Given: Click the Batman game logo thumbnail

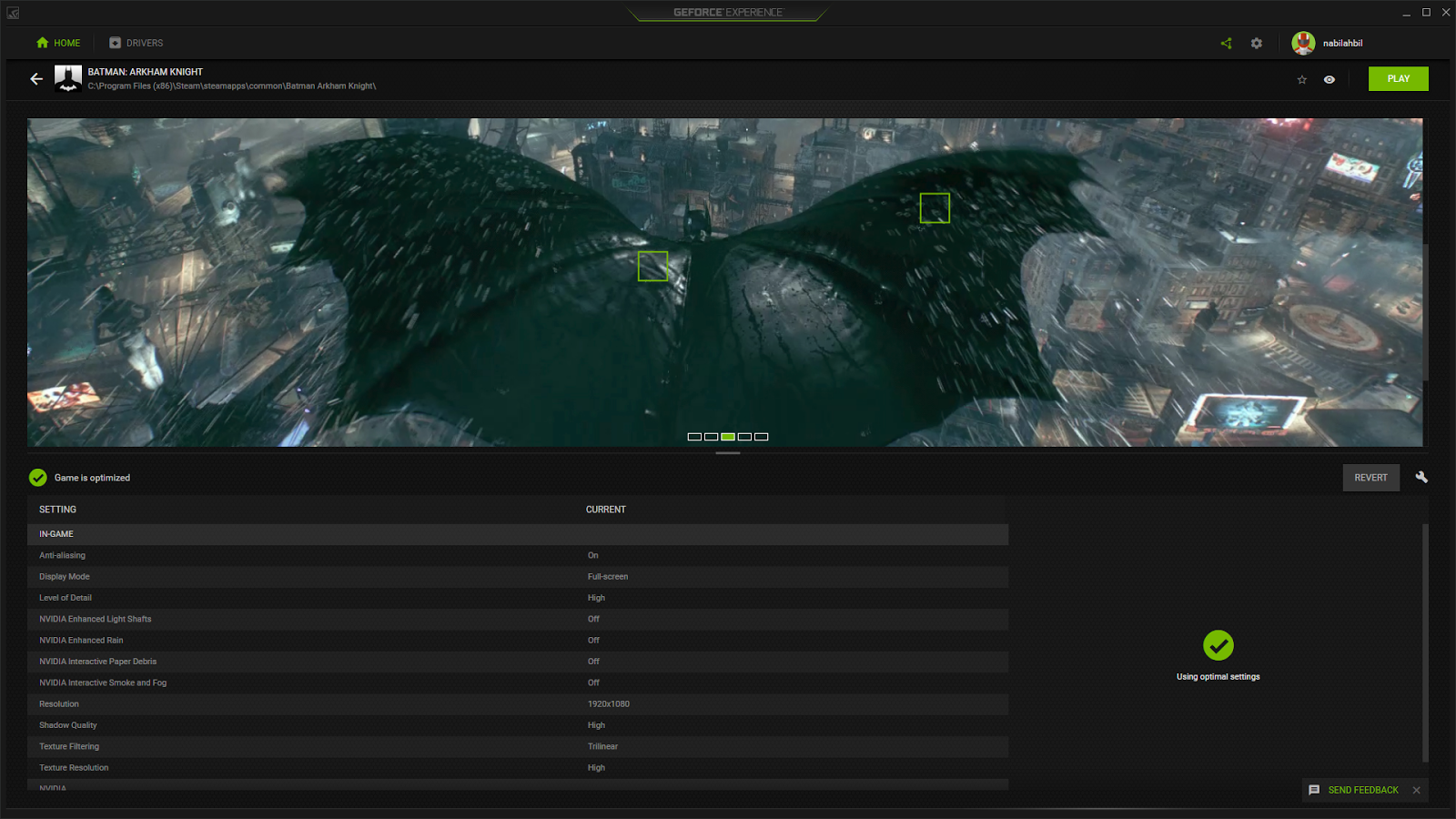Looking at the screenshot, I should [x=68, y=79].
